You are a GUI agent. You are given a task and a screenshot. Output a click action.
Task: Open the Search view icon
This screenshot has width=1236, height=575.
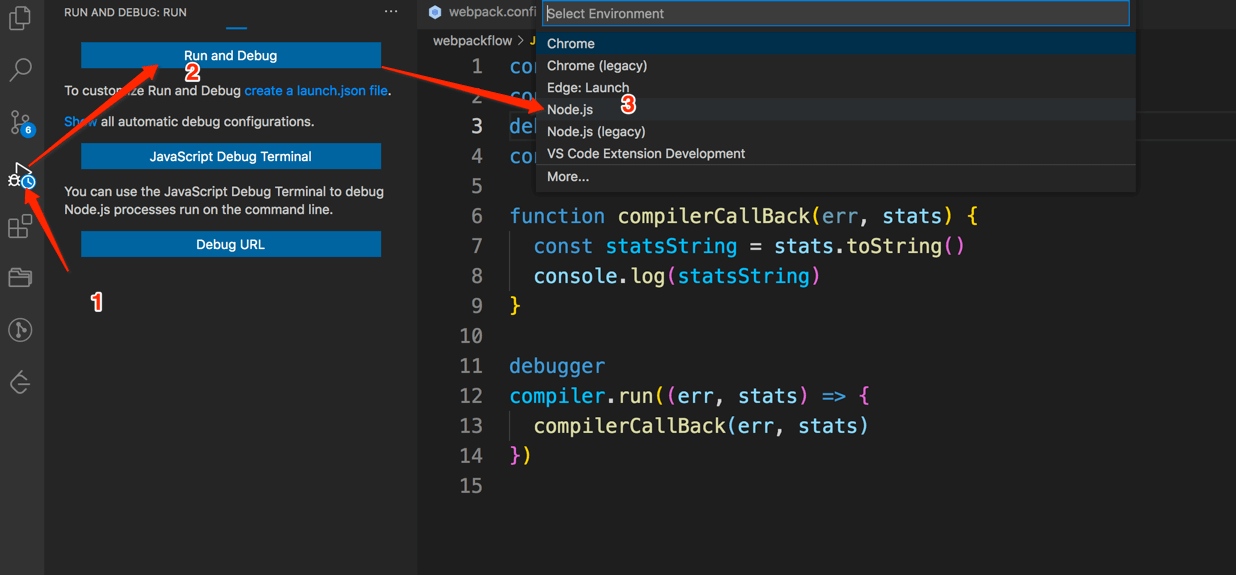coord(20,69)
